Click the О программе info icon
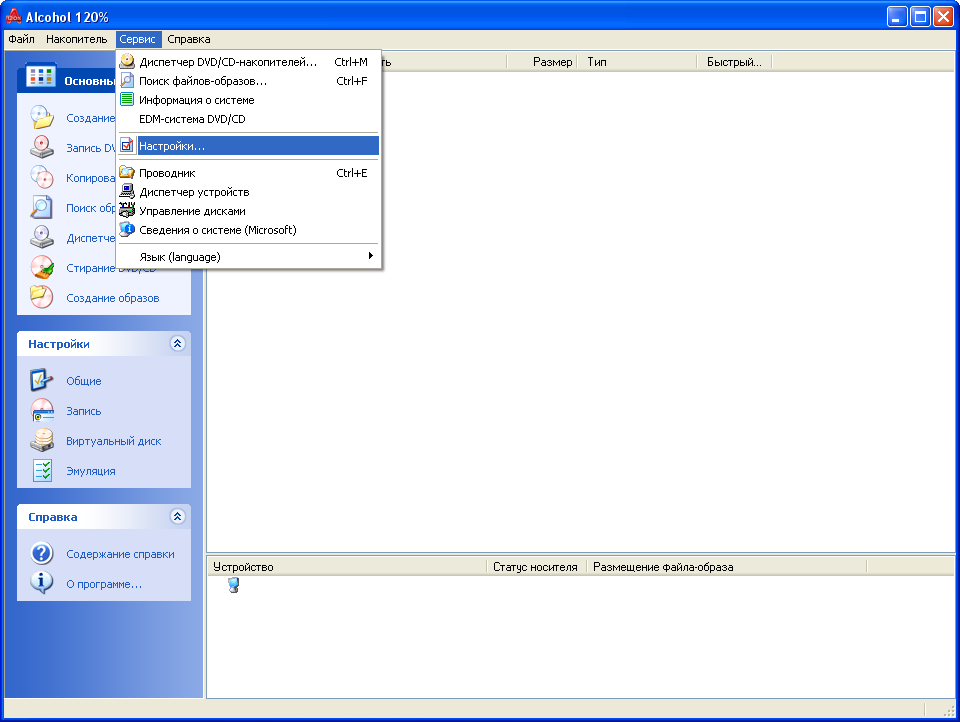The width and height of the screenshot is (960, 722). [41, 583]
